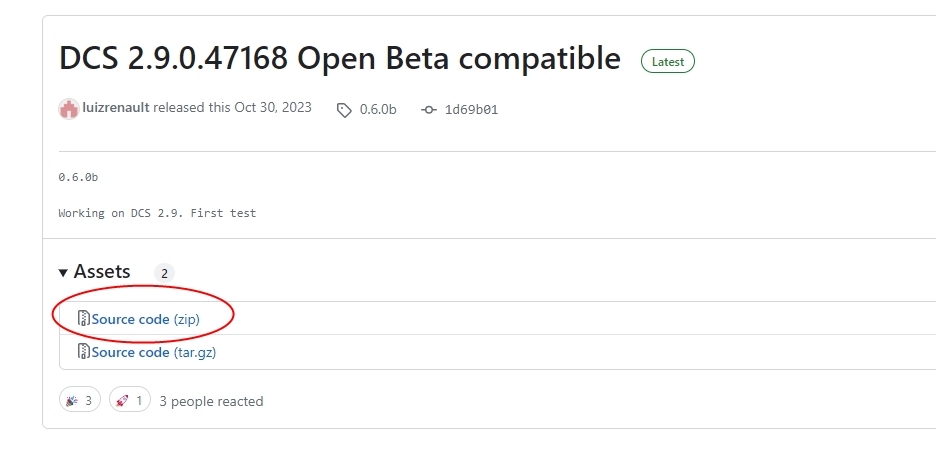936x465 pixels.
Task: Click the Assets count badge showing 2
Action: [164, 273]
